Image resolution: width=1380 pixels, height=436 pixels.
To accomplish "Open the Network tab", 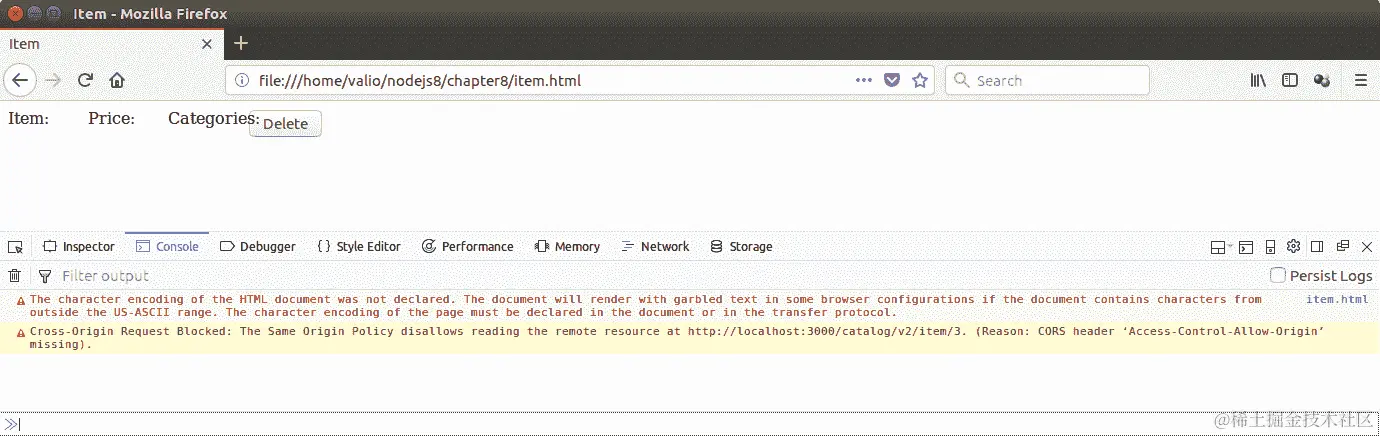I will (655, 247).
